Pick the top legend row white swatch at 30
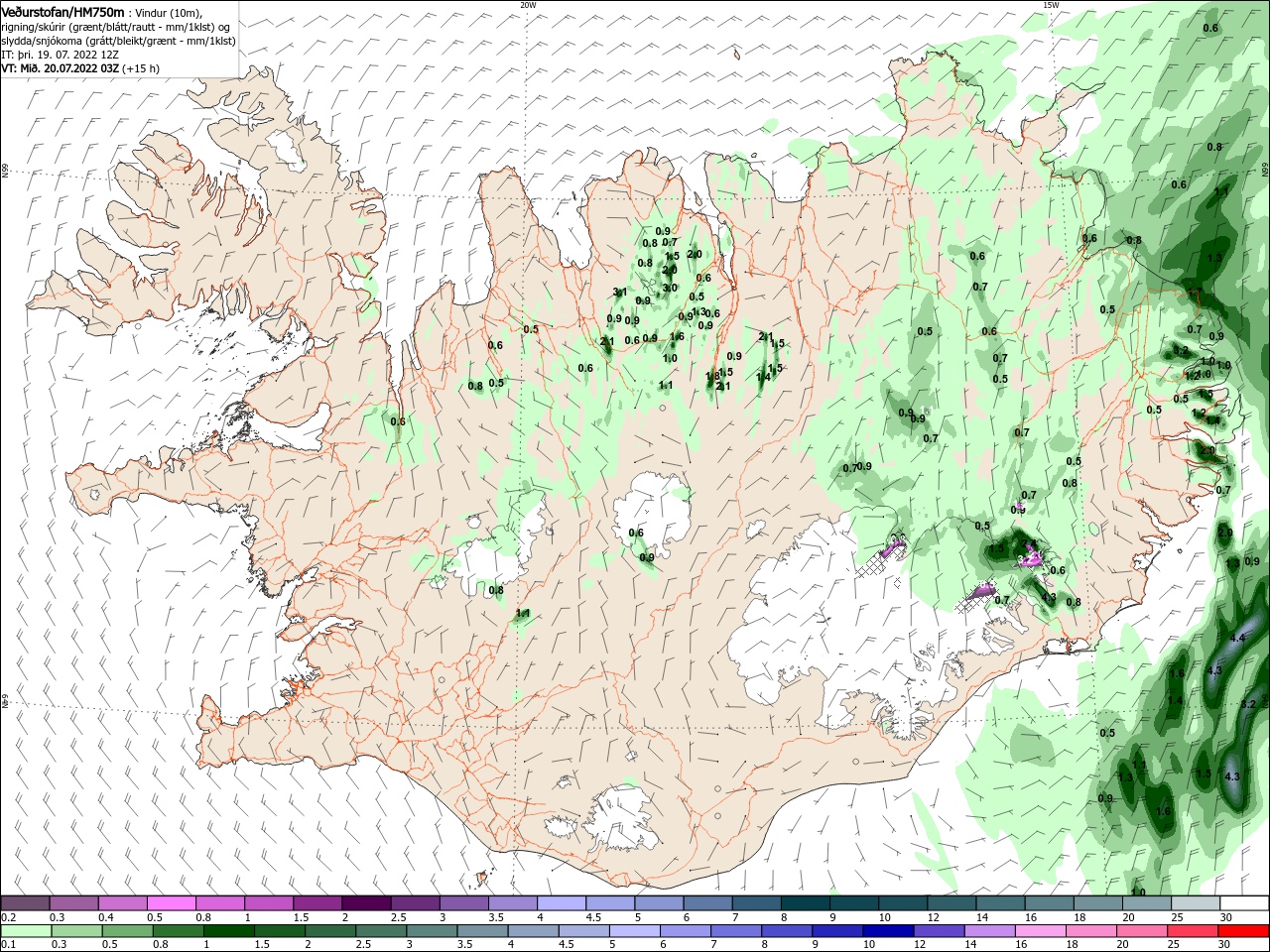This screenshot has width=1270, height=952. click(1244, 903)
